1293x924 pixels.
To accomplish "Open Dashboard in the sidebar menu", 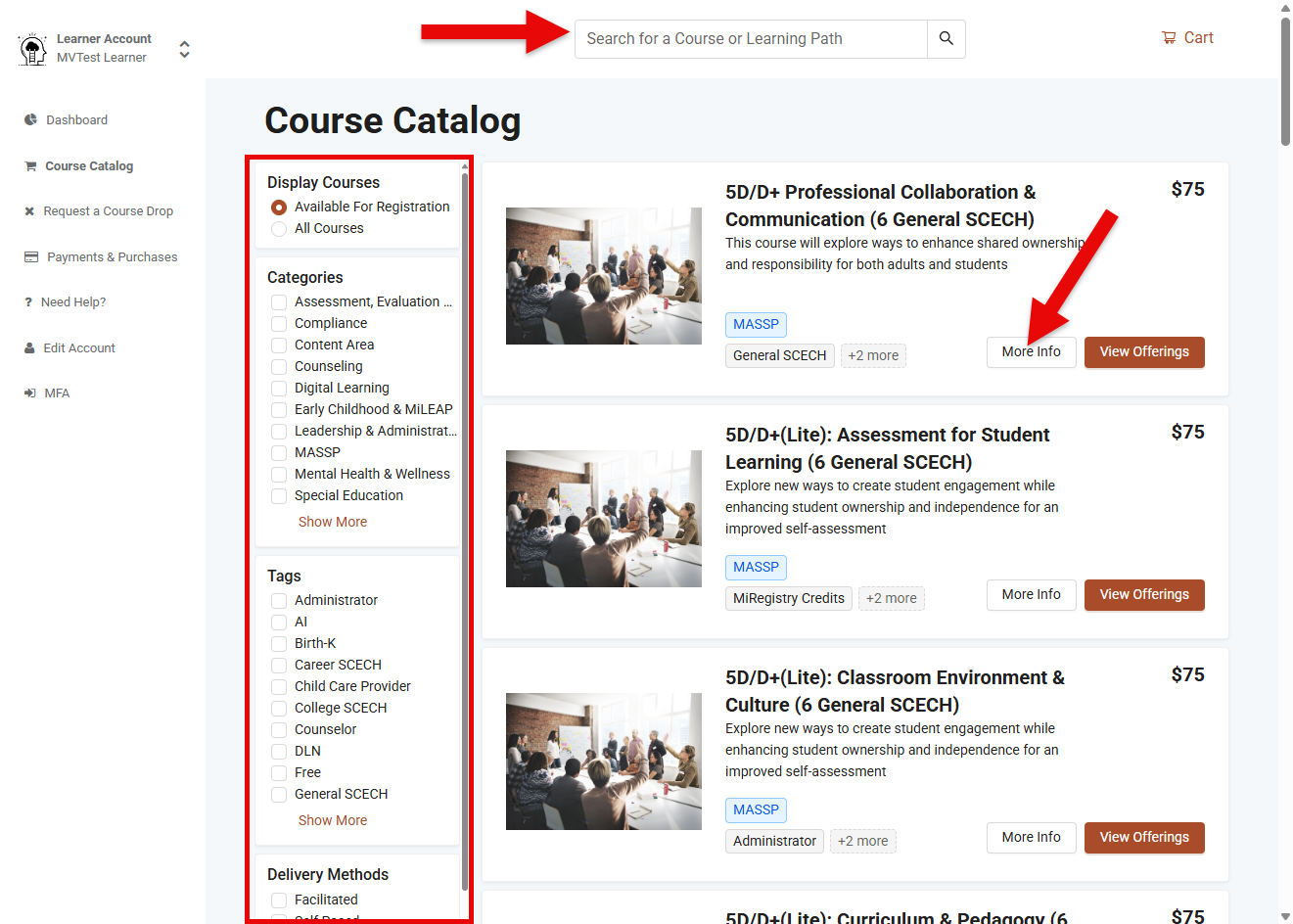I will pos(76,120).
